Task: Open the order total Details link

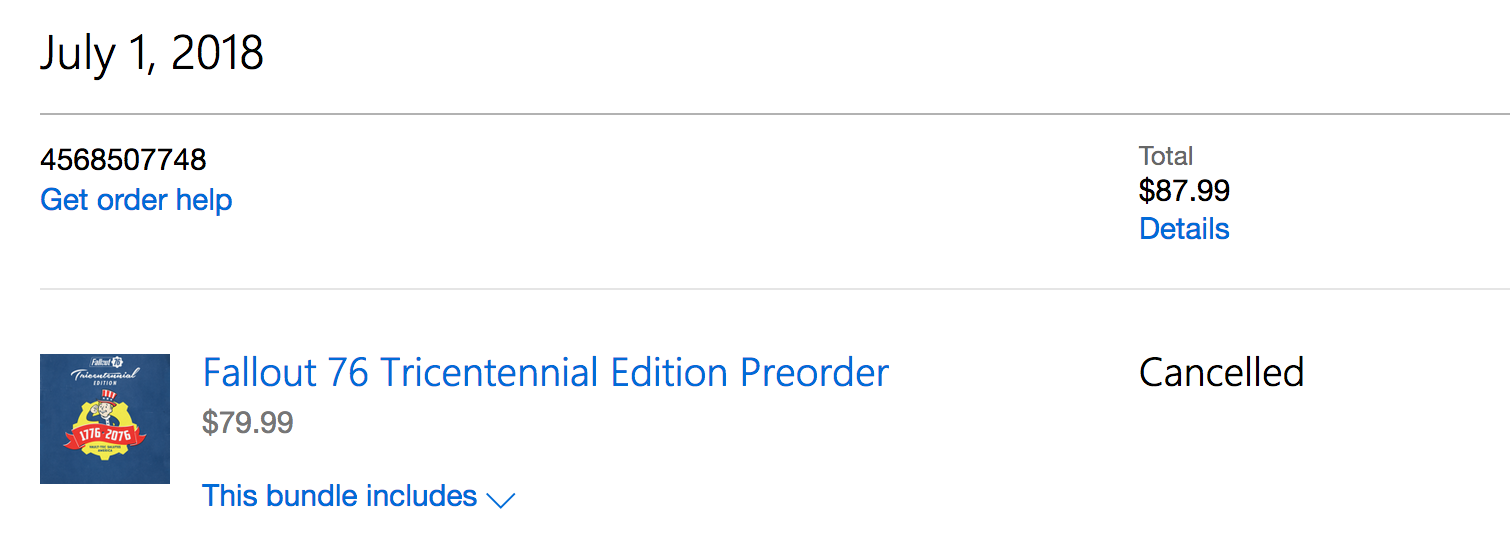Action: tap(1184, 229)
